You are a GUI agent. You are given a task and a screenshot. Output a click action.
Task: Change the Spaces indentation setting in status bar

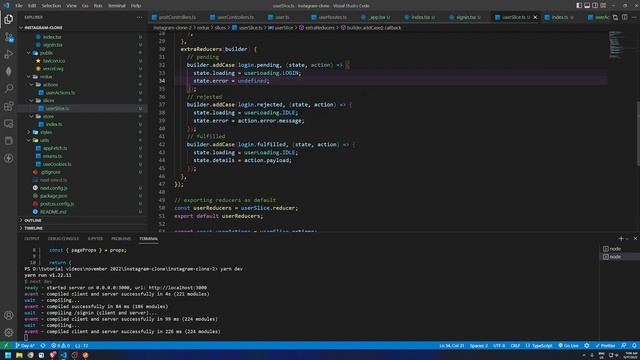click(478, 346)
